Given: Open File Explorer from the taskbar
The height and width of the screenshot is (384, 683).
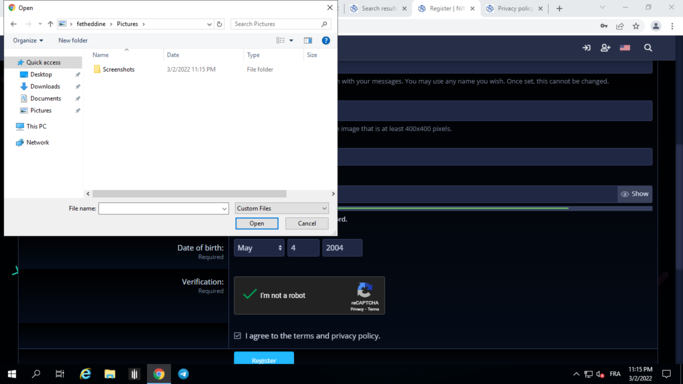Looking at the screenshot, I should 110,374.
